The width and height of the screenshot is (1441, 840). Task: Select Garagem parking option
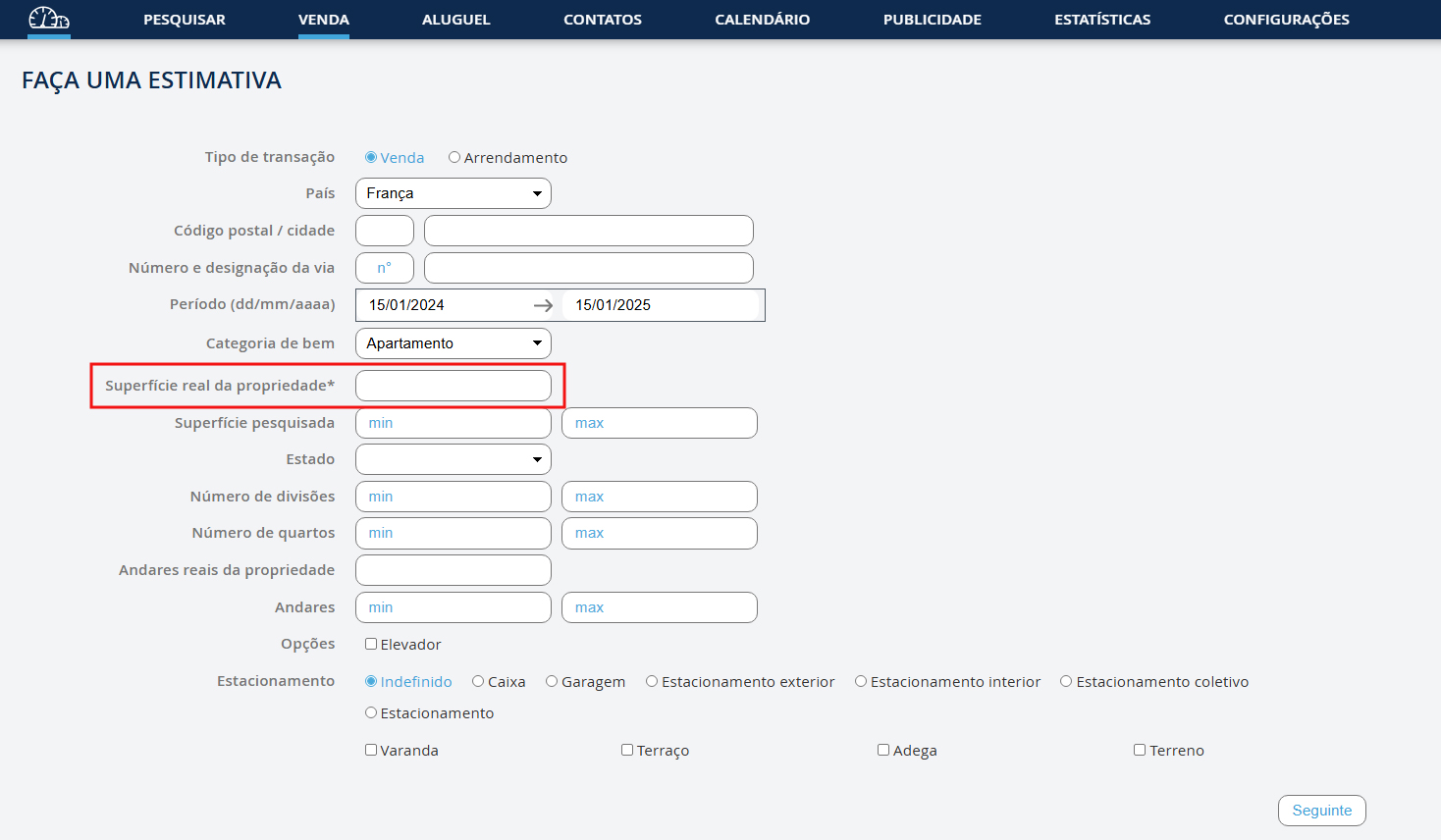click(x=552, y=682)
